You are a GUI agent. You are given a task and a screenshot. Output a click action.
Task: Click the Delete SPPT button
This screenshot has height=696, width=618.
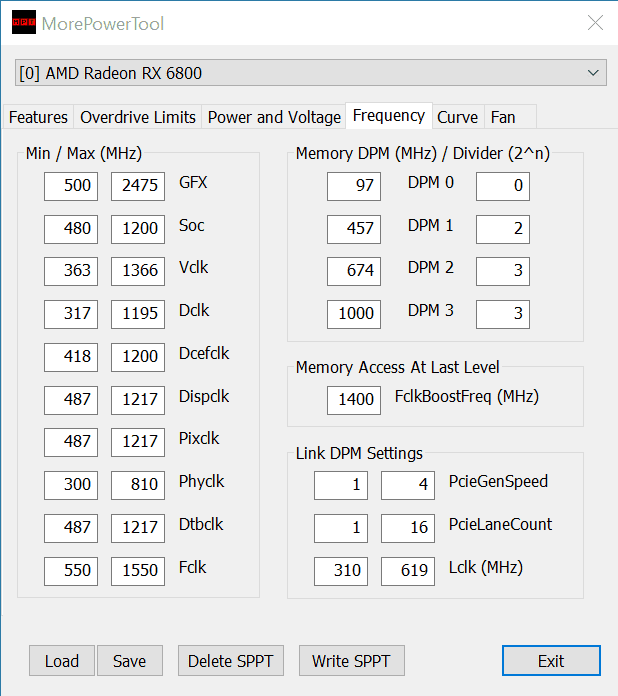(231, 660)
